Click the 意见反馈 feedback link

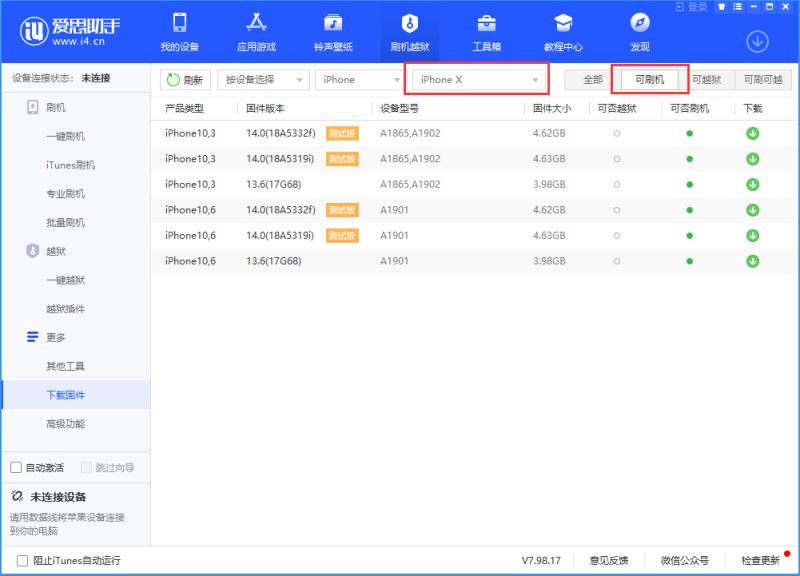click(609, 560)
